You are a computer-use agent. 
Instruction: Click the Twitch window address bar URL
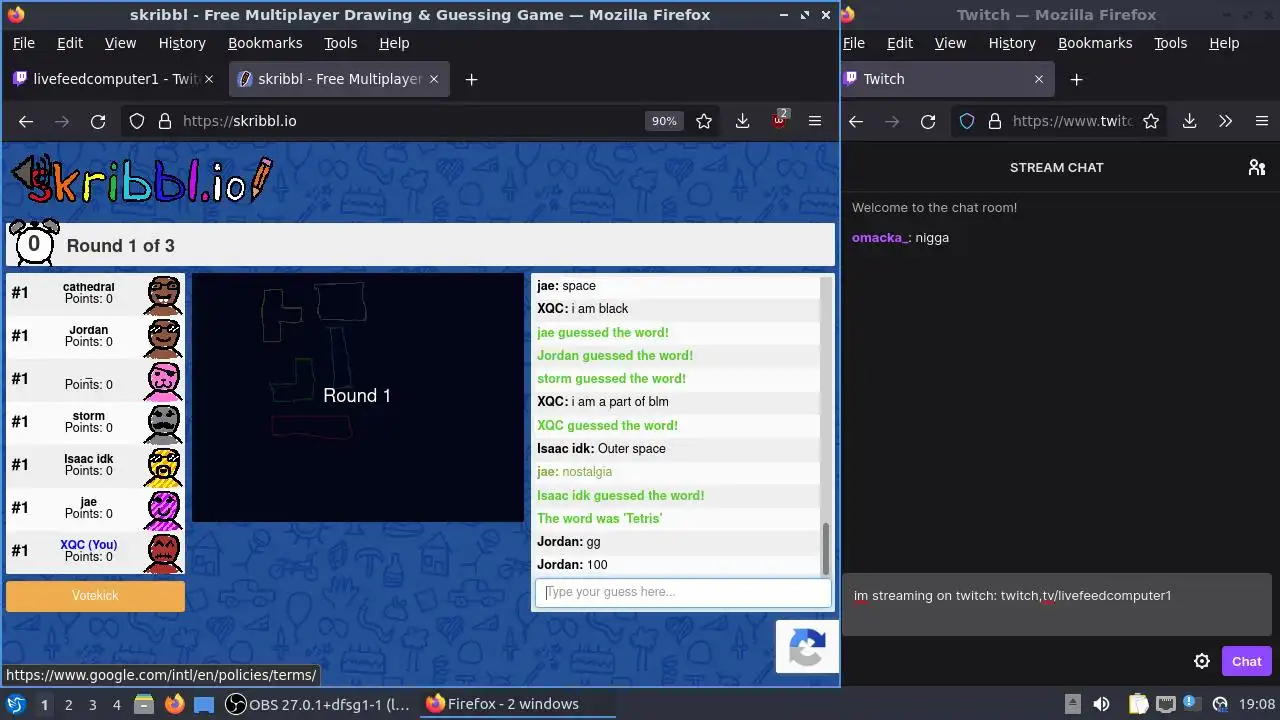[1072, 121]
